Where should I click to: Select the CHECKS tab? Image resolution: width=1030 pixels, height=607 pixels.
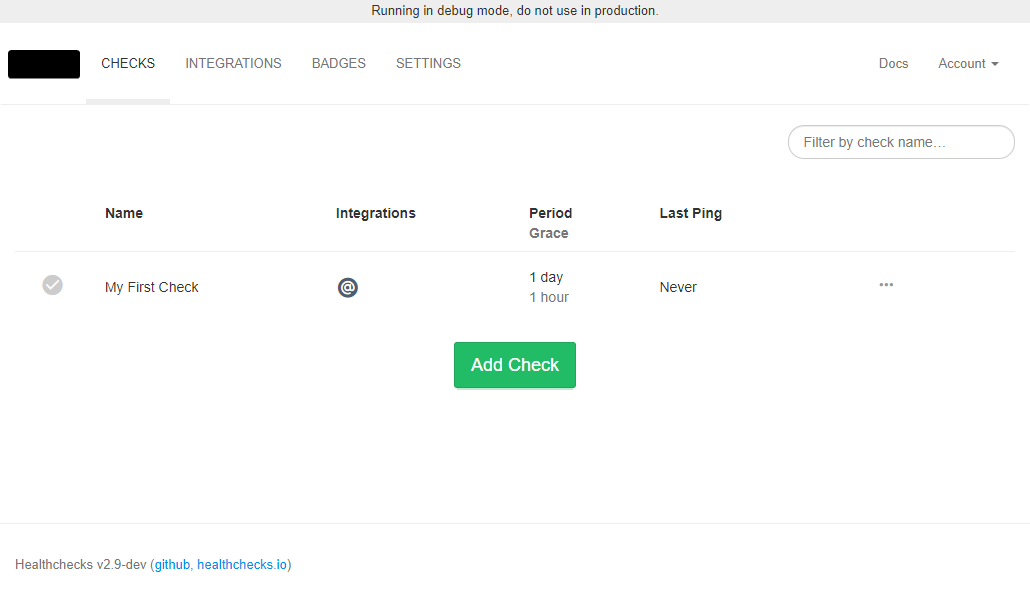point(128,63)
